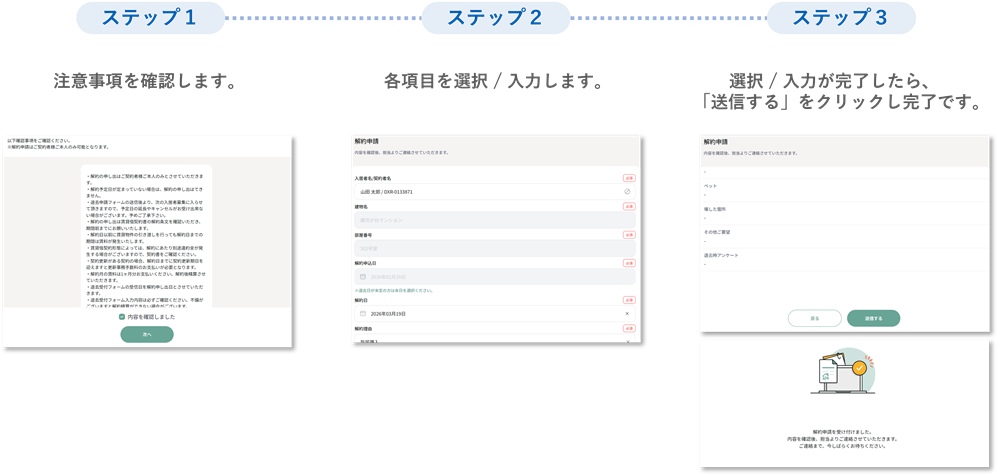Viewport: 1000px width, 475px height.
Task: Click the 退去時アンケート row in the confirmation list
Action: pos(845,259)
